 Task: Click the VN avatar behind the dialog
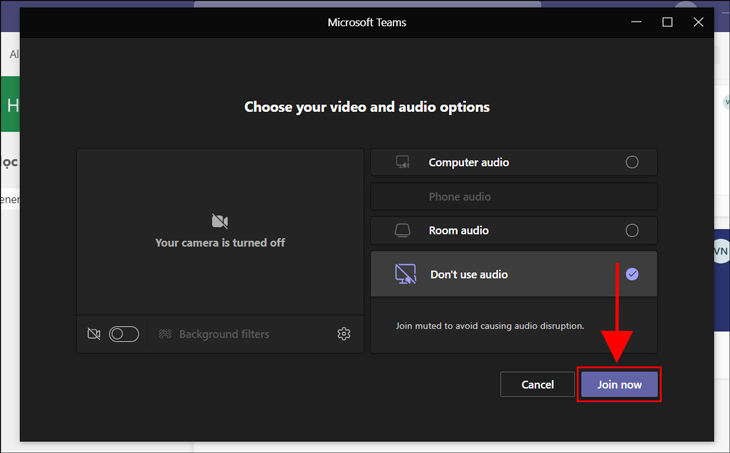[722, 251]
